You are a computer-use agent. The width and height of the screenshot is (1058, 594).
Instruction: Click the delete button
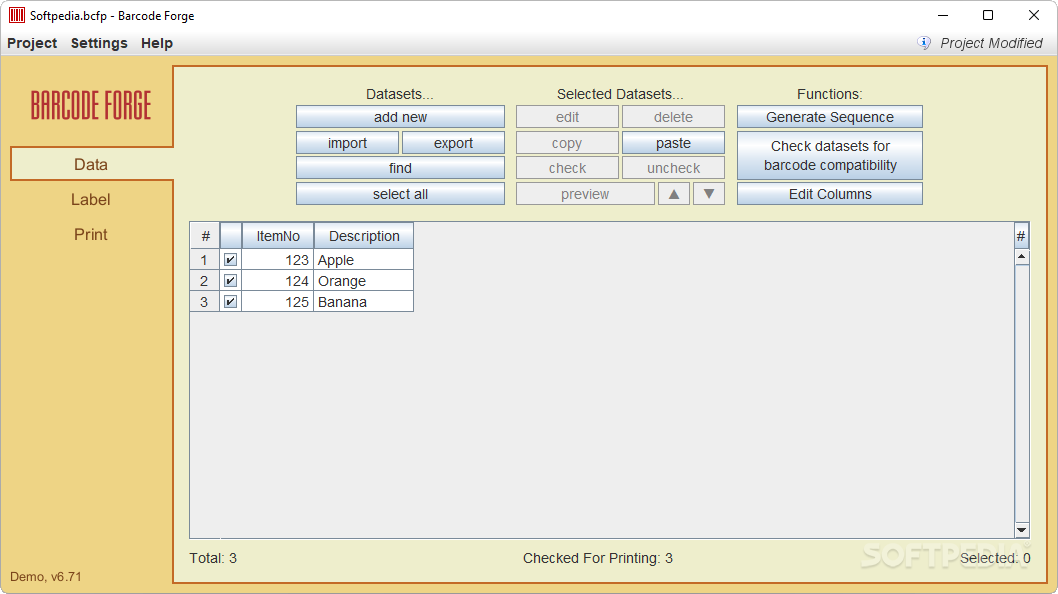pos(673,117)
